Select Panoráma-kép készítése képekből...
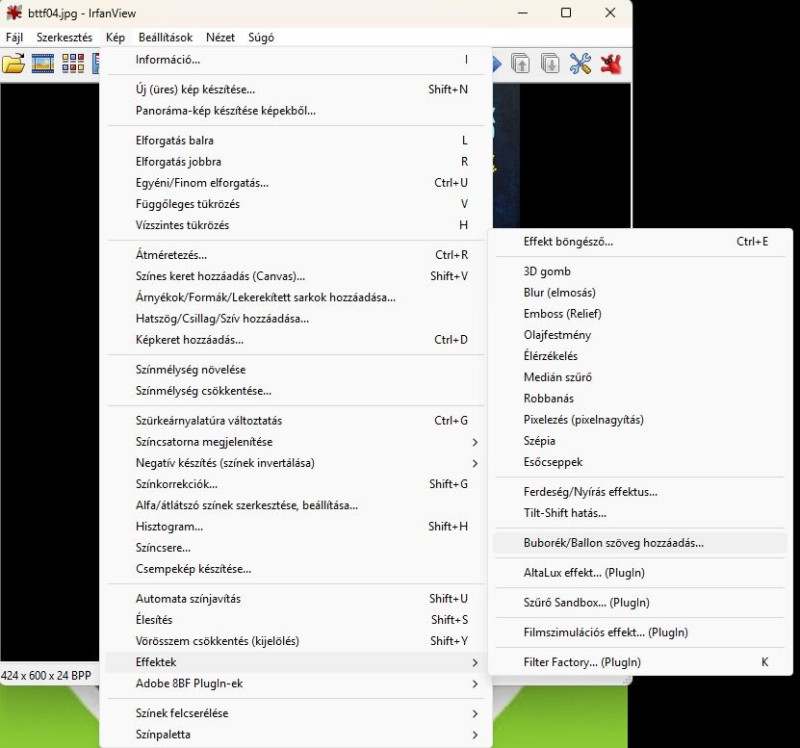800x748 pixels. [x=296, y=111]
